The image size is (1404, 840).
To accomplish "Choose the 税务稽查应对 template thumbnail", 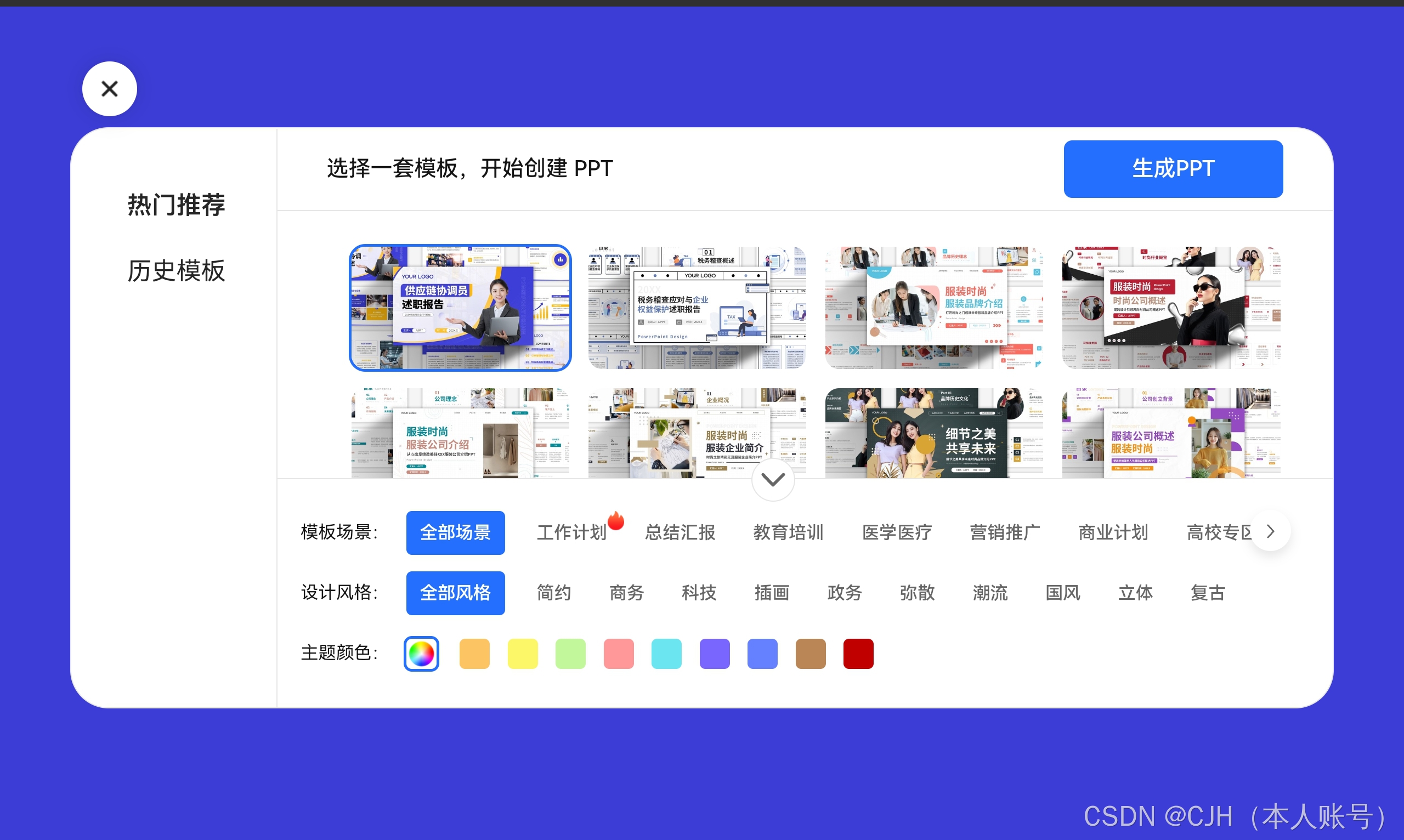I will pos(697,308).
